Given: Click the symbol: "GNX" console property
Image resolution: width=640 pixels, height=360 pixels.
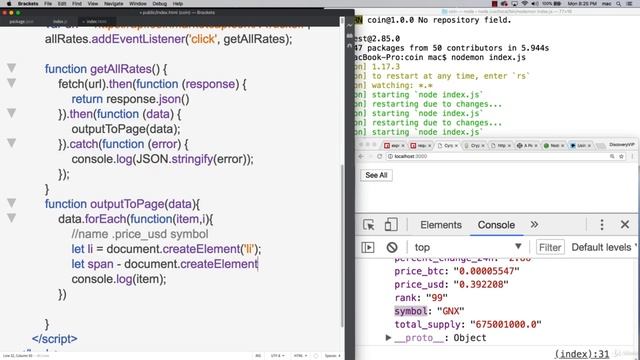Looking at the screenshot, I should [x=429, y=311].
